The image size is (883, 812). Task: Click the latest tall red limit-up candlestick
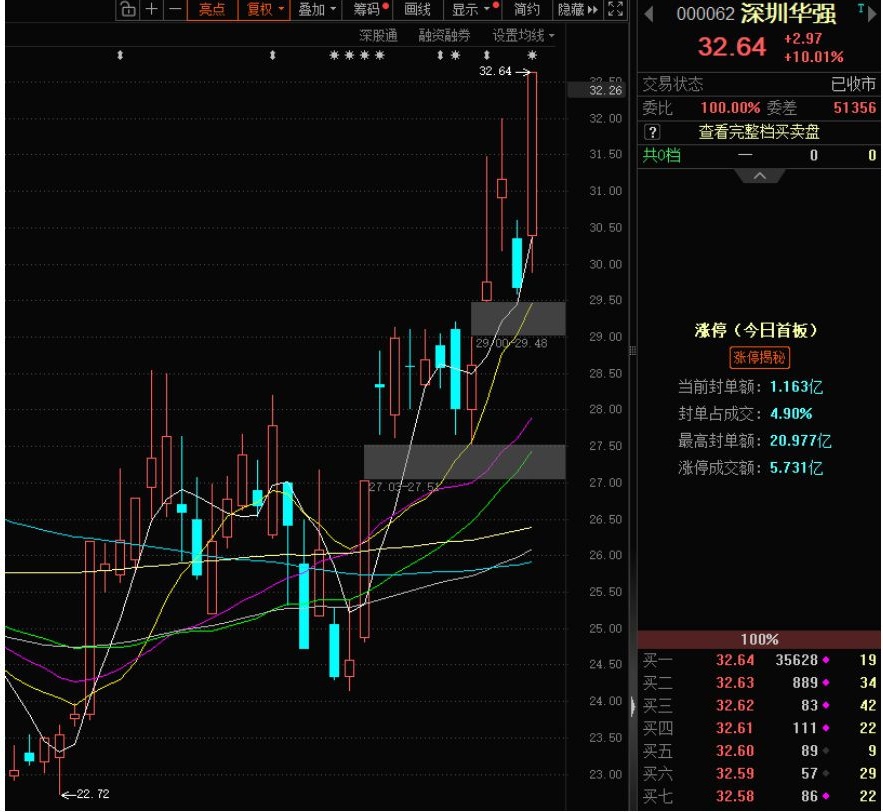pyautogui.click(x=532, y=154)
